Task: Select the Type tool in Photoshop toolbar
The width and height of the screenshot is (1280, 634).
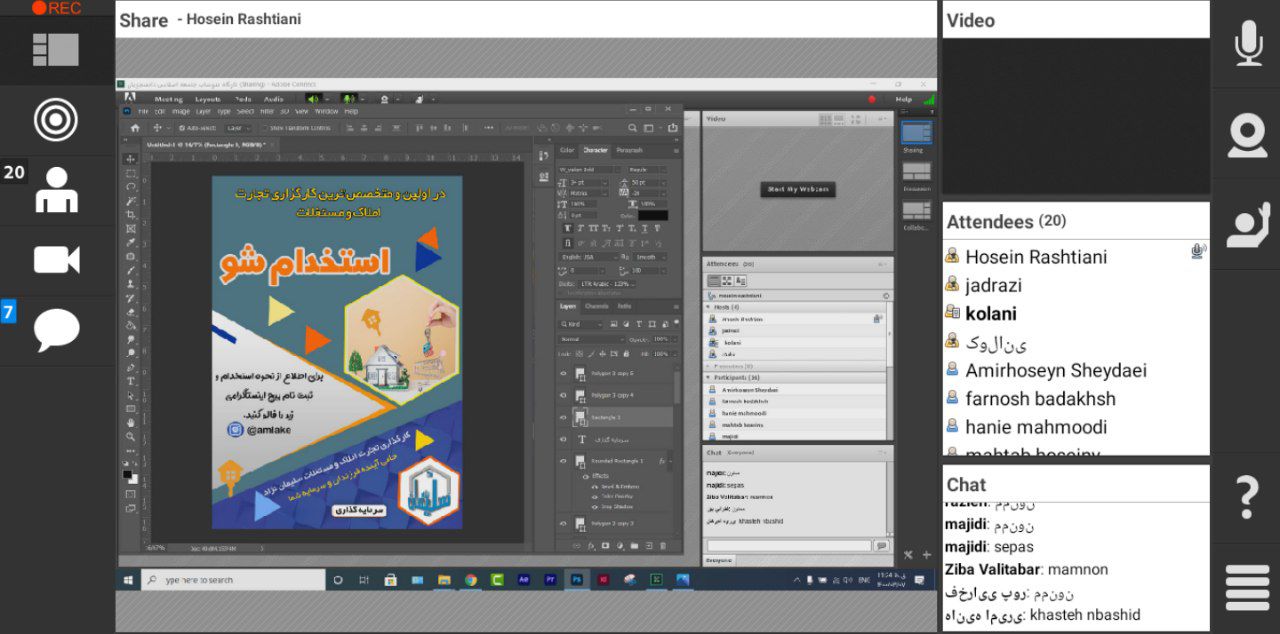Action: 131,381
